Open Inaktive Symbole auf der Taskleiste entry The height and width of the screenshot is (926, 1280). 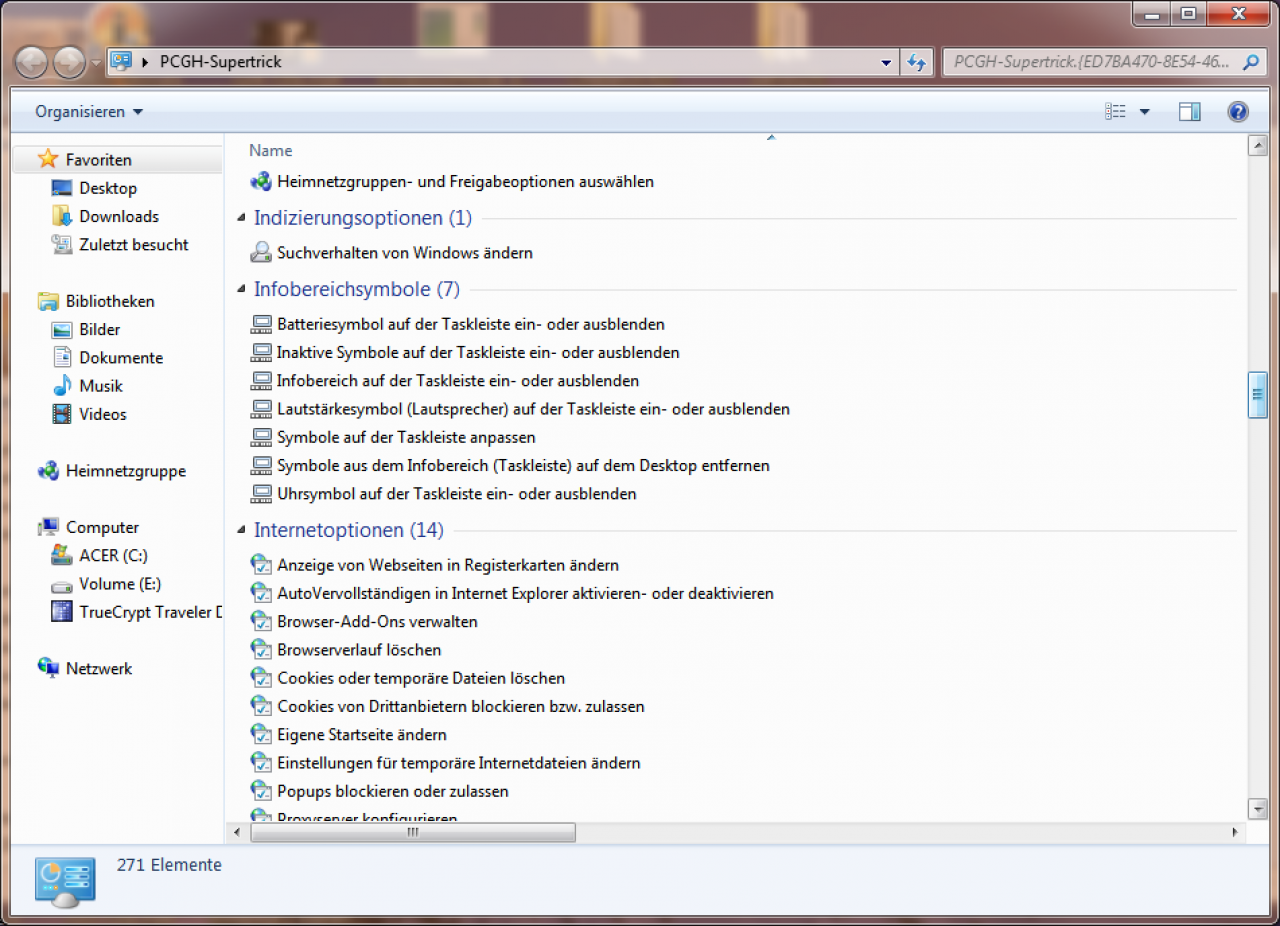tap(478, 352)
